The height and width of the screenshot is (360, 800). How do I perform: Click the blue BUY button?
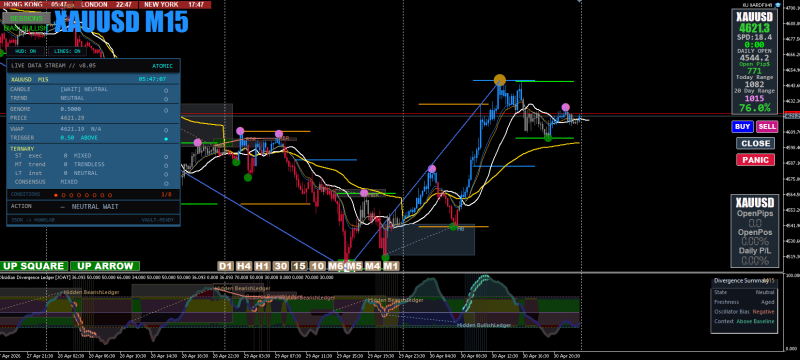[742, 126]
